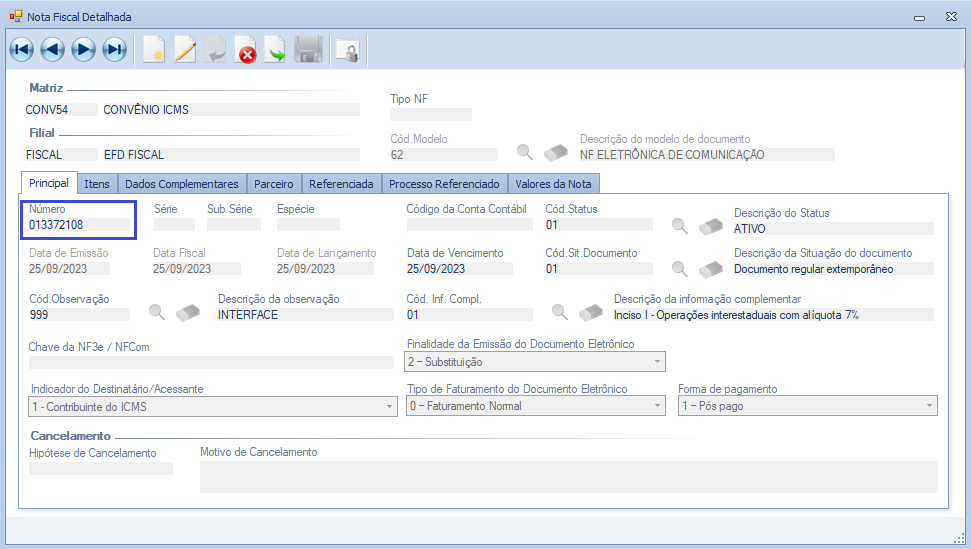Go to the first record
The width and height of the screenshot is (971, 549).
point(22,49)
